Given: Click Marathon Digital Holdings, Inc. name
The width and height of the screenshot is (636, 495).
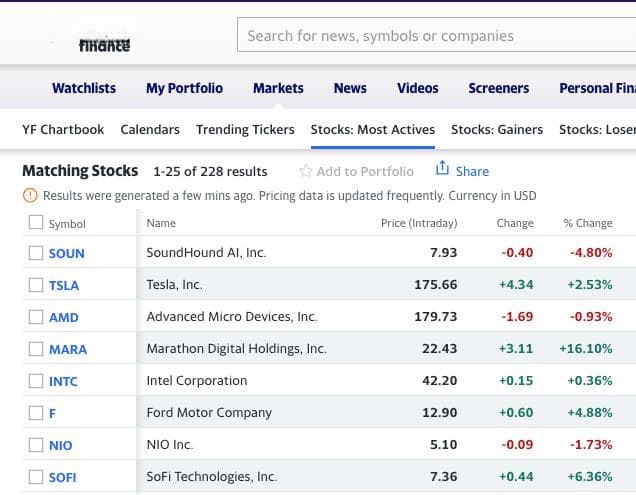Looking at the screenshot, I should pos(236,349).
